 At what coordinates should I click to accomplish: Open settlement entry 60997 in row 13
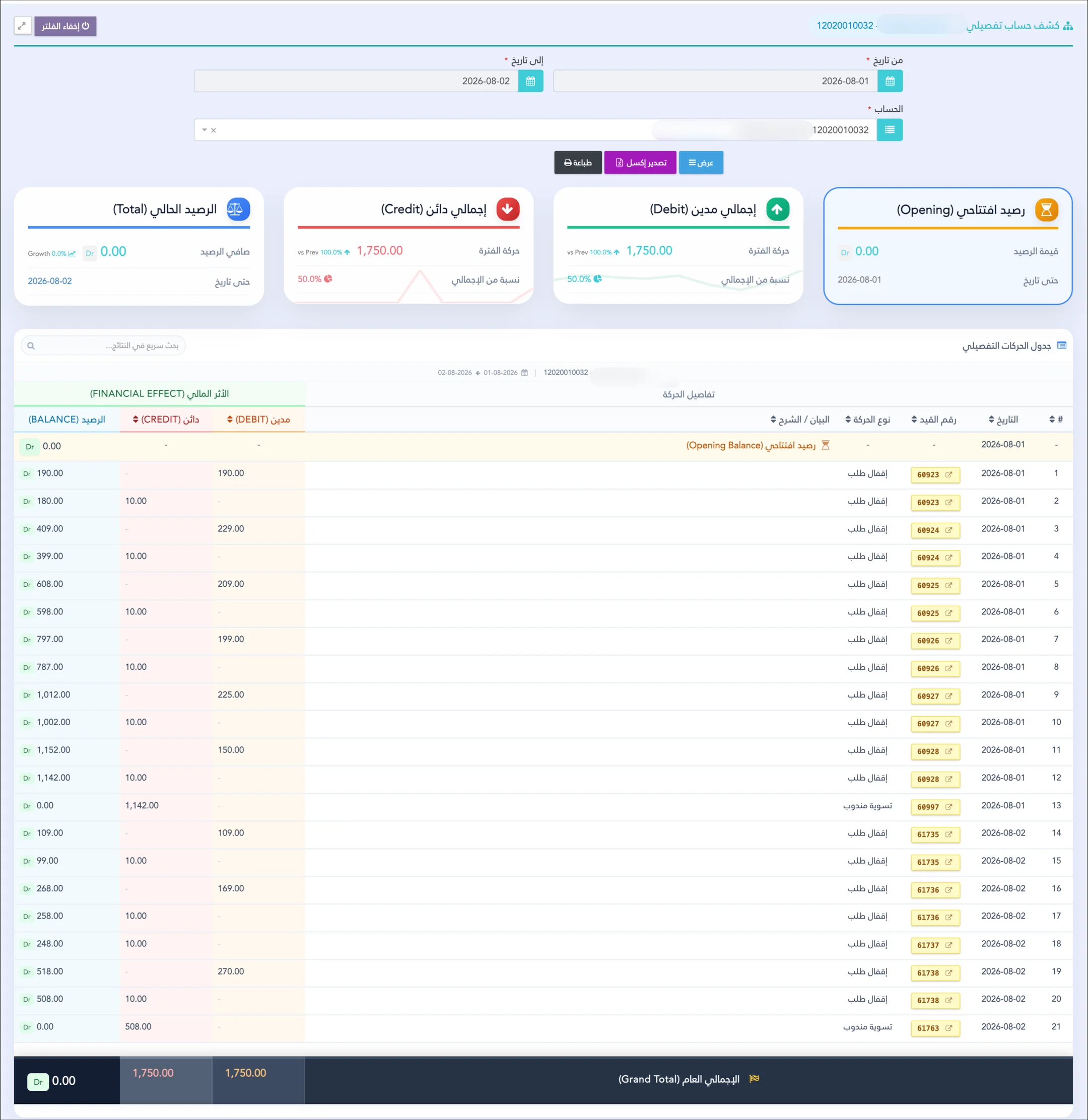[x=935, y=807]
